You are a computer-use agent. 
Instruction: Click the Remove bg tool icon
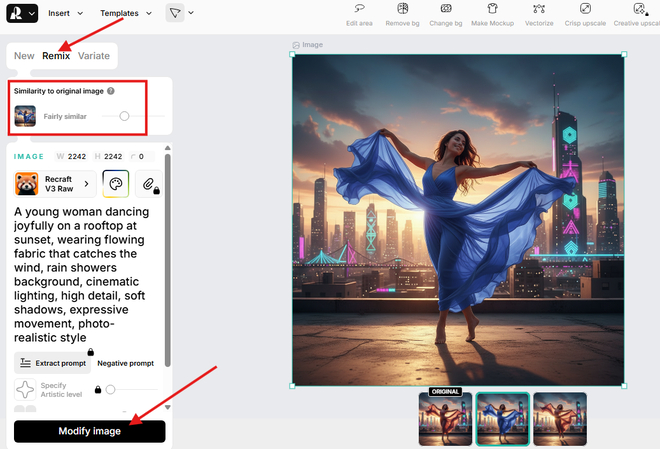click(402, 8)
